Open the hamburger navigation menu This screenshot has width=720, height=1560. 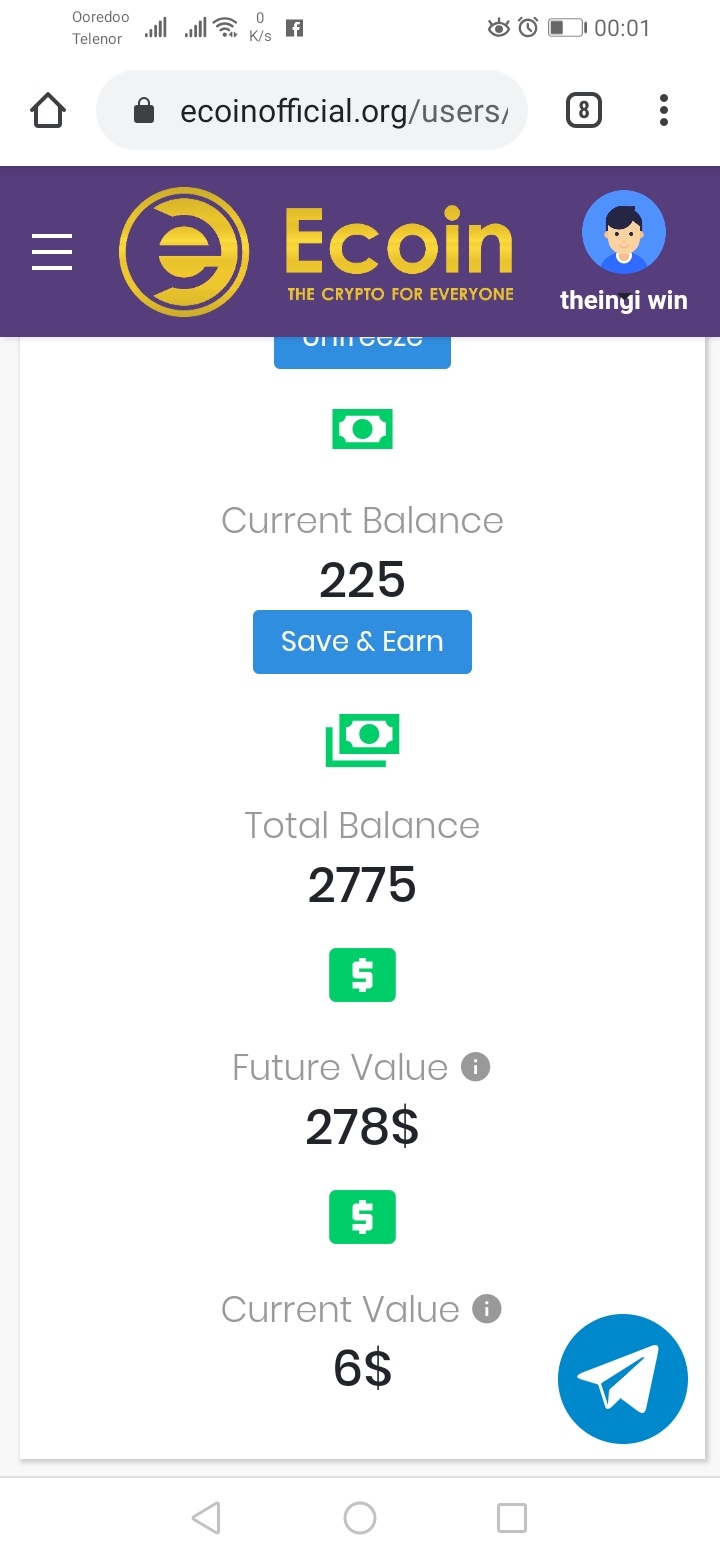click(52, 251)
